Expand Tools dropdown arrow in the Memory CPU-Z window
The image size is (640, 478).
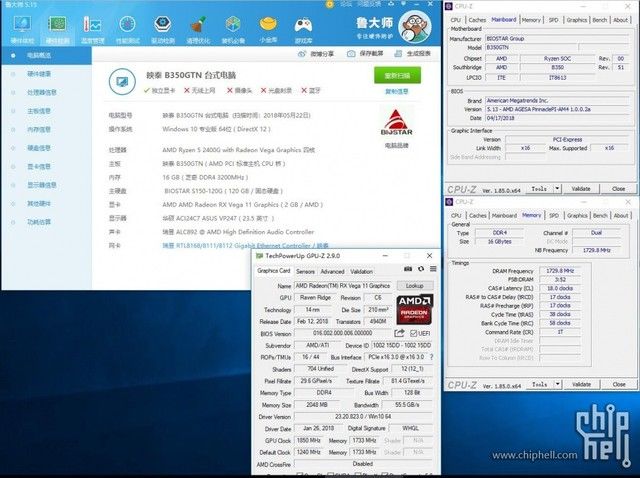(x=558, y=384)
